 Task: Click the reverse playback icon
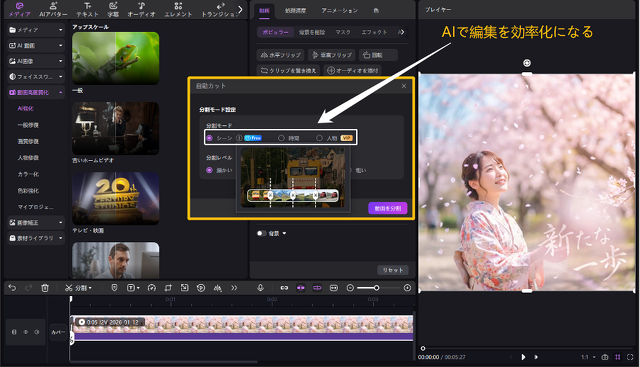201,288
